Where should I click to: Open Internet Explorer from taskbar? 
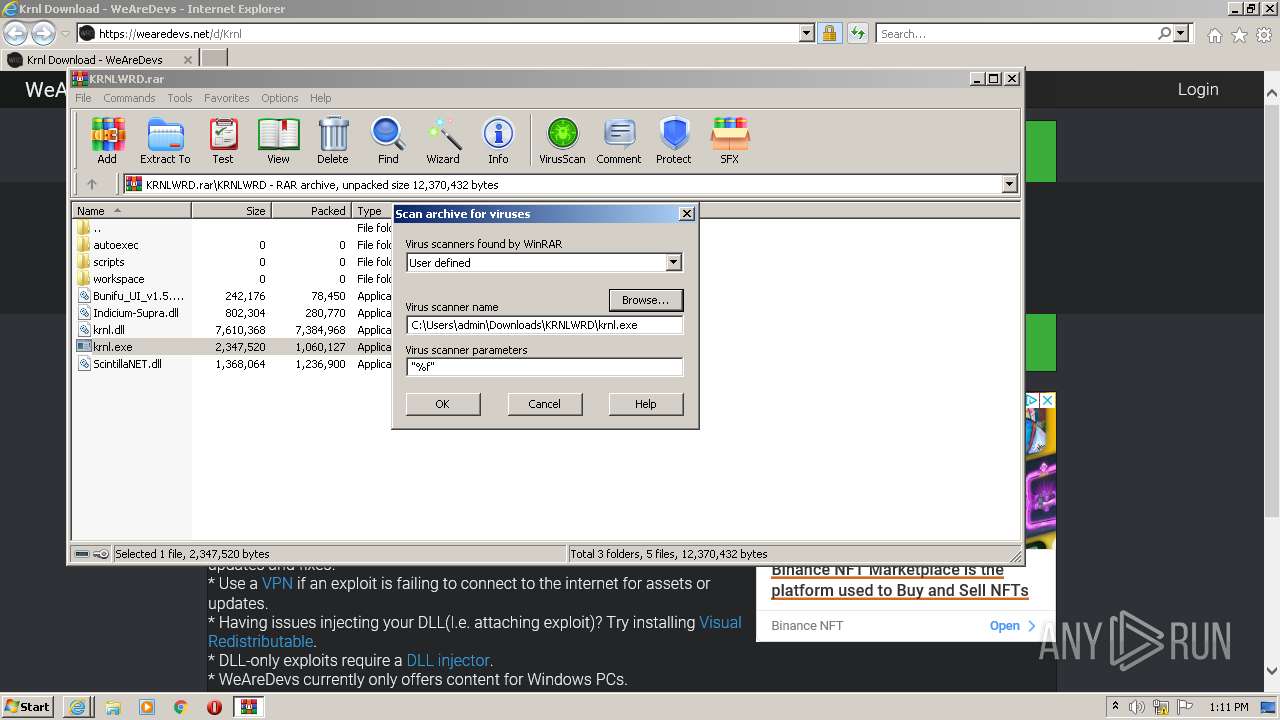77,706
